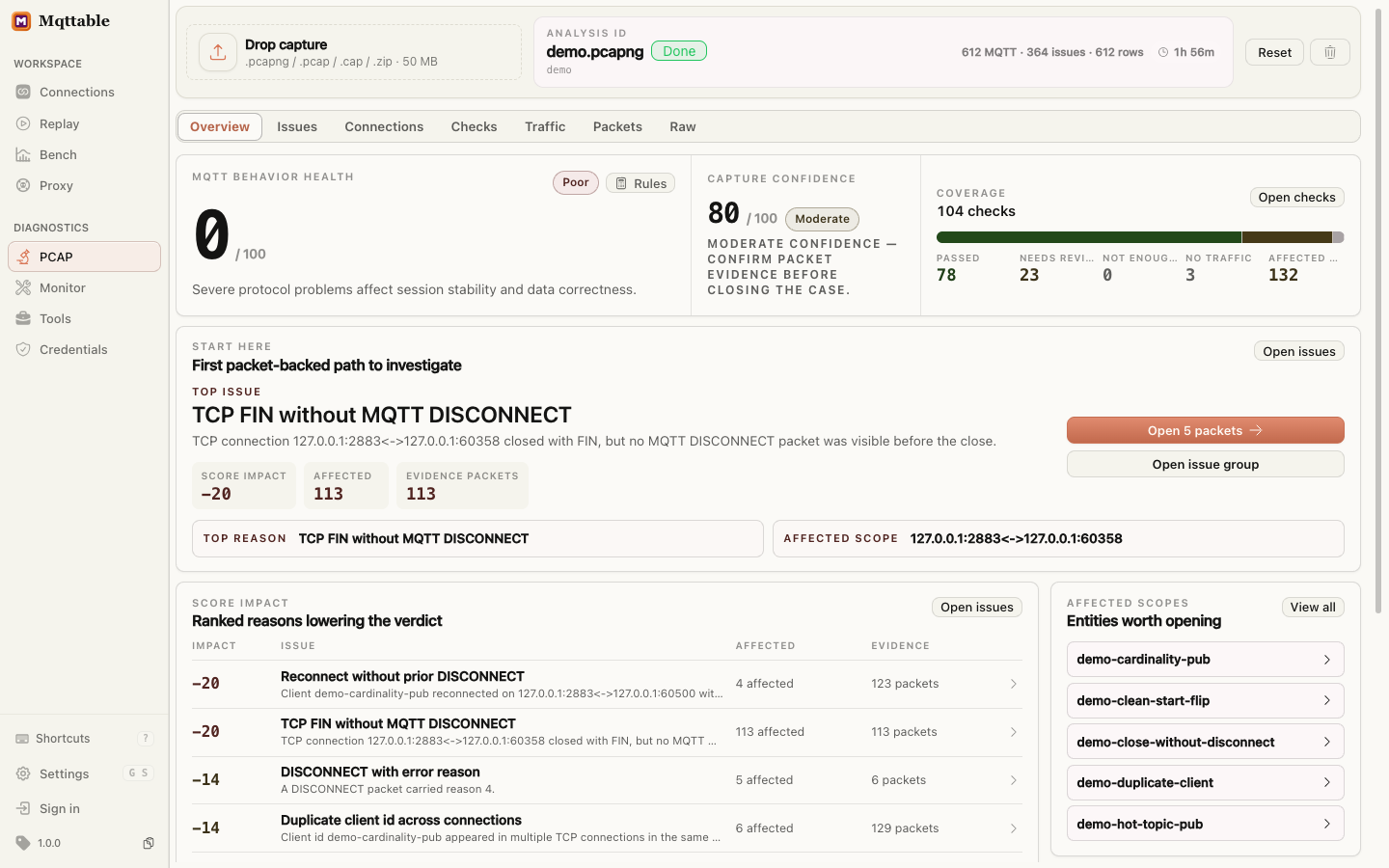Open the Packets tab
This screenshot has width=1389, height=868.
(x=617, y=126)
